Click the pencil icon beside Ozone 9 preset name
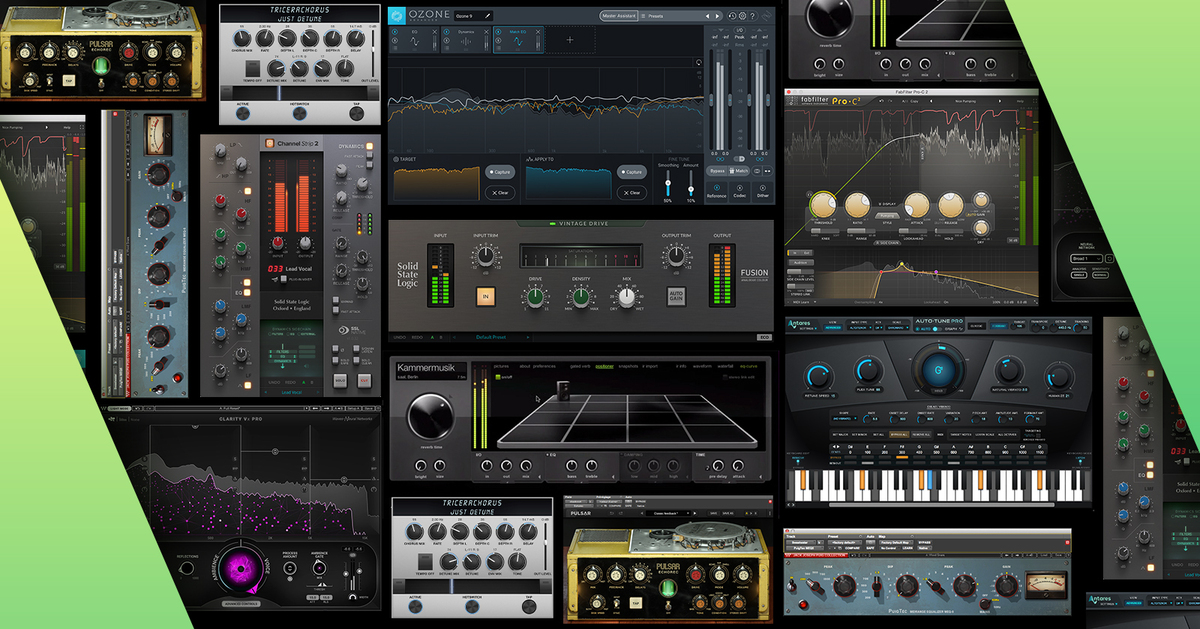1200x629 pixels. click(x=487, y=16)
